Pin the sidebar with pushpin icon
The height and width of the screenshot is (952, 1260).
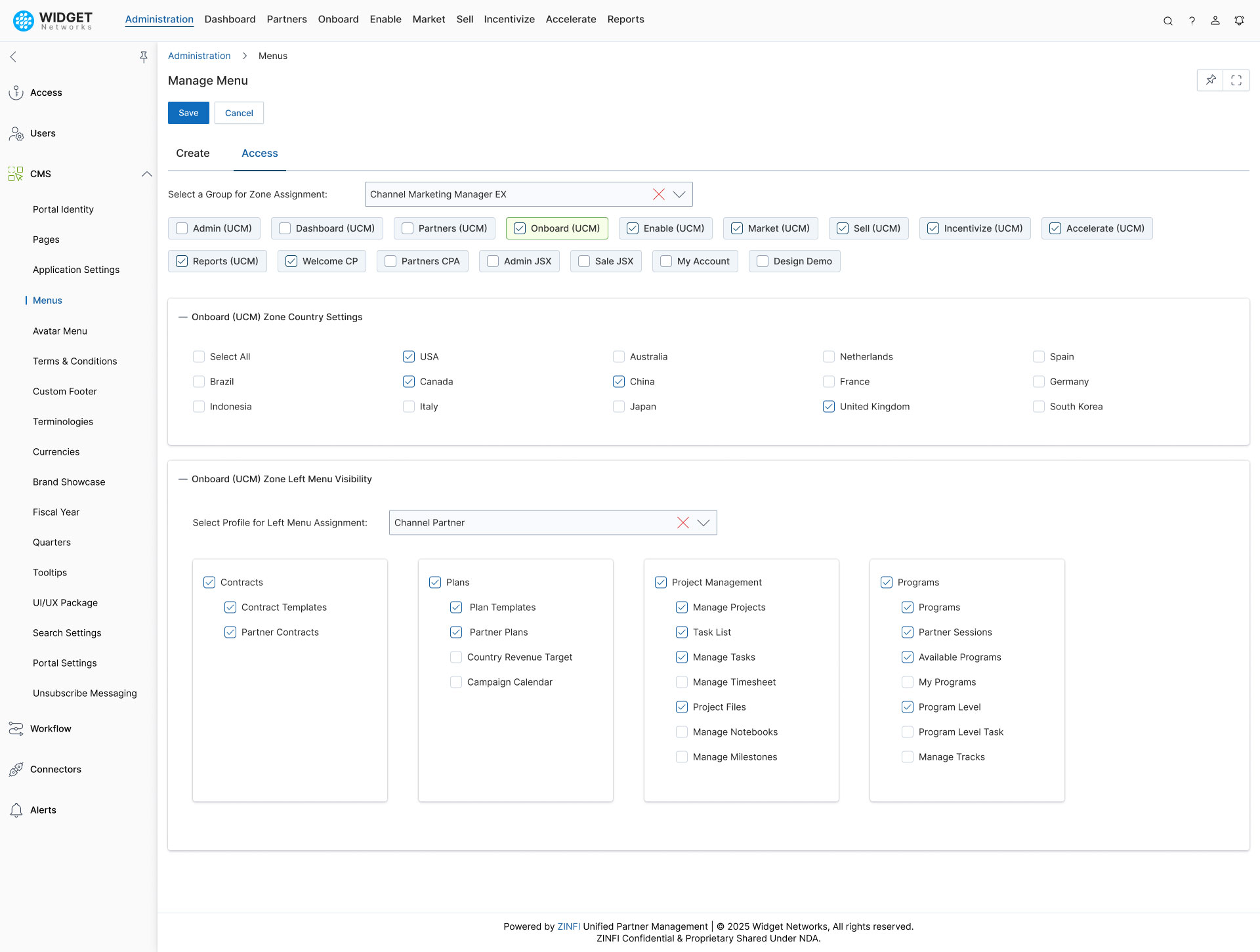coord(144,57)
